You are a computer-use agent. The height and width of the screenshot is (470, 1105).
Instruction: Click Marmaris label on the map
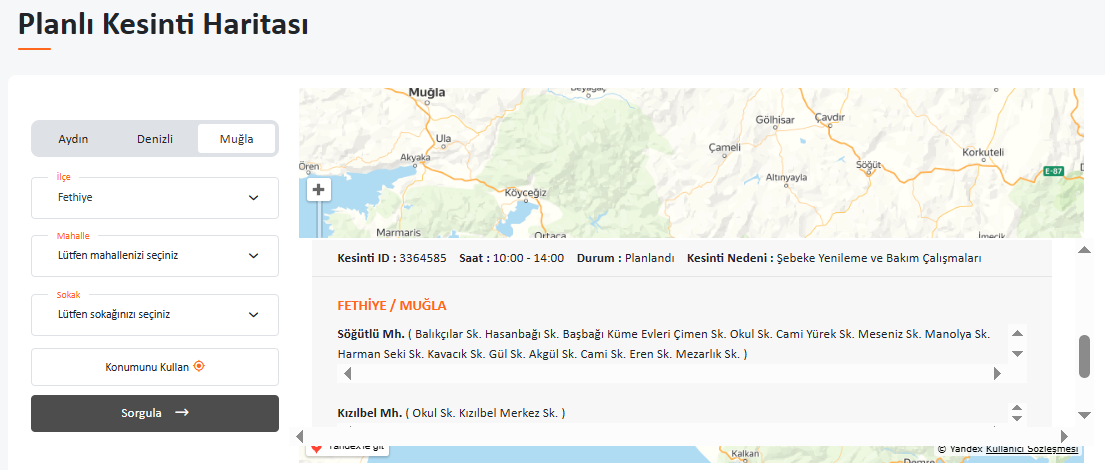click(x=398, y=232)
